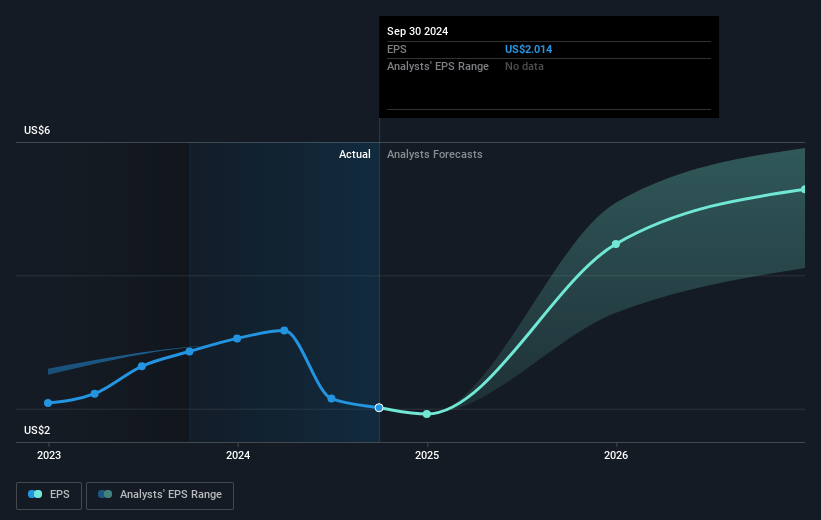Screen dimensions: 821x520
Task: Click the No data text in tooltip
Action: coord(524,67)
